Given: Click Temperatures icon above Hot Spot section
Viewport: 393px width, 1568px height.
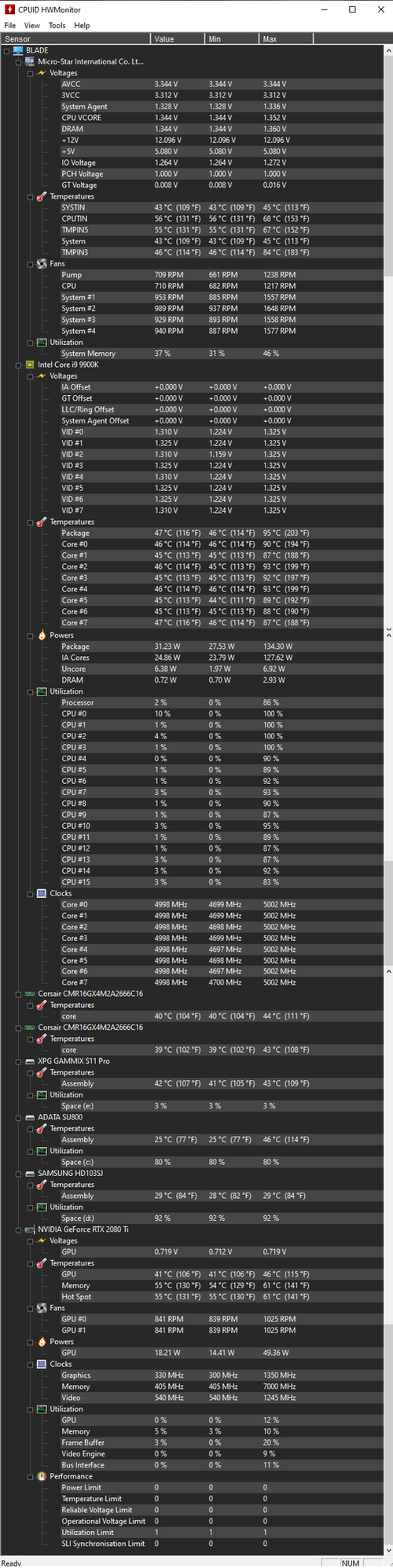Looking at the screenshot, I should (x=42, y=1263).
